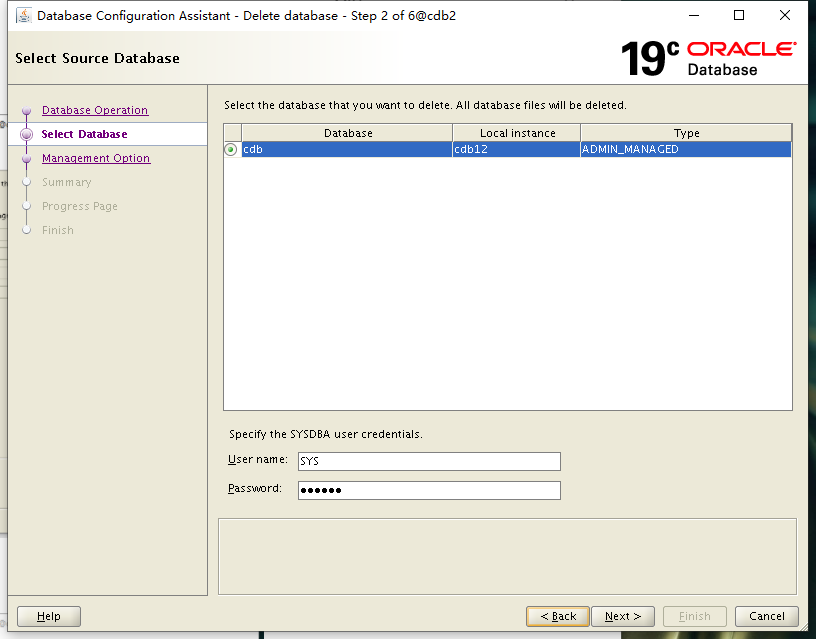Click the Cancel button

pos(767,617)
